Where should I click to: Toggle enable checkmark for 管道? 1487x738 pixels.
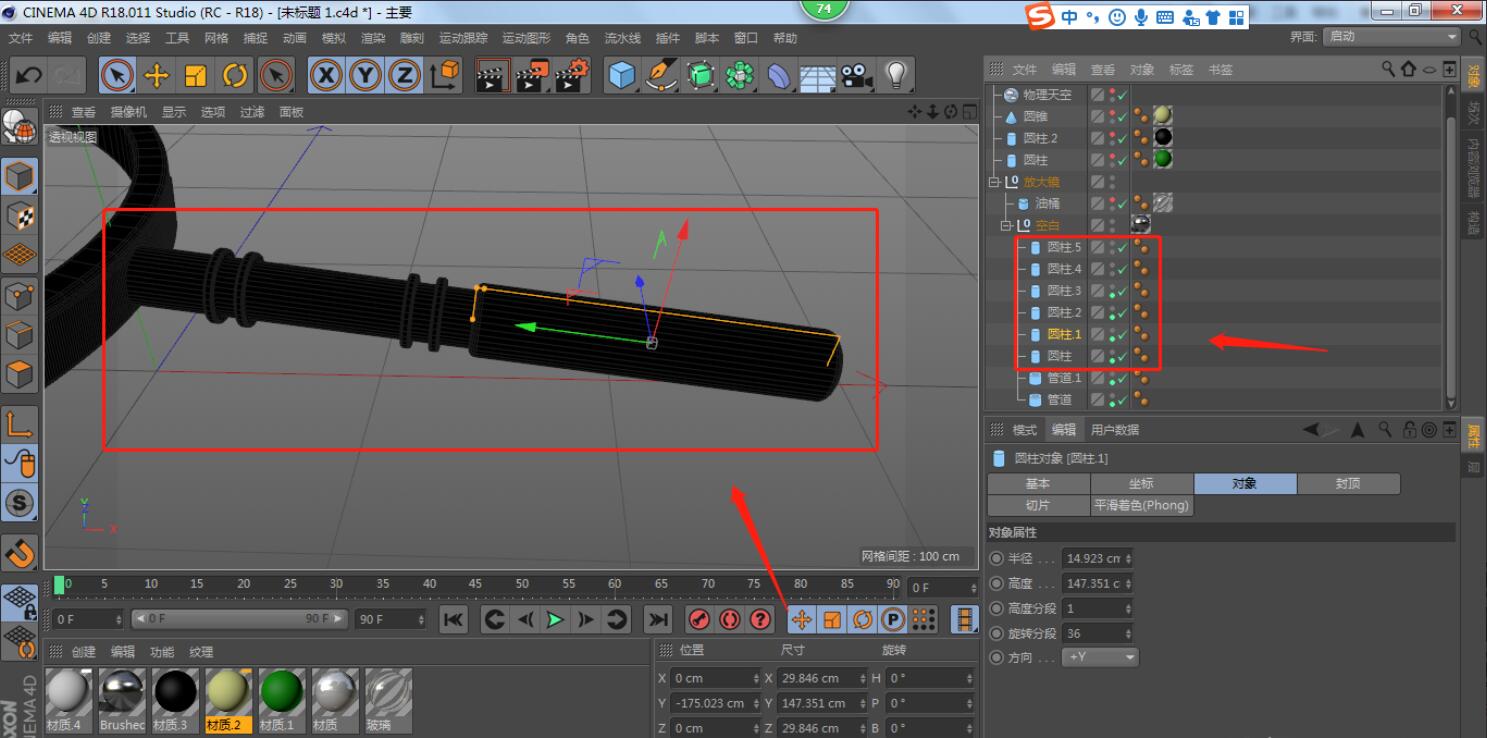pyautogui.click(x=1123, y=400)
